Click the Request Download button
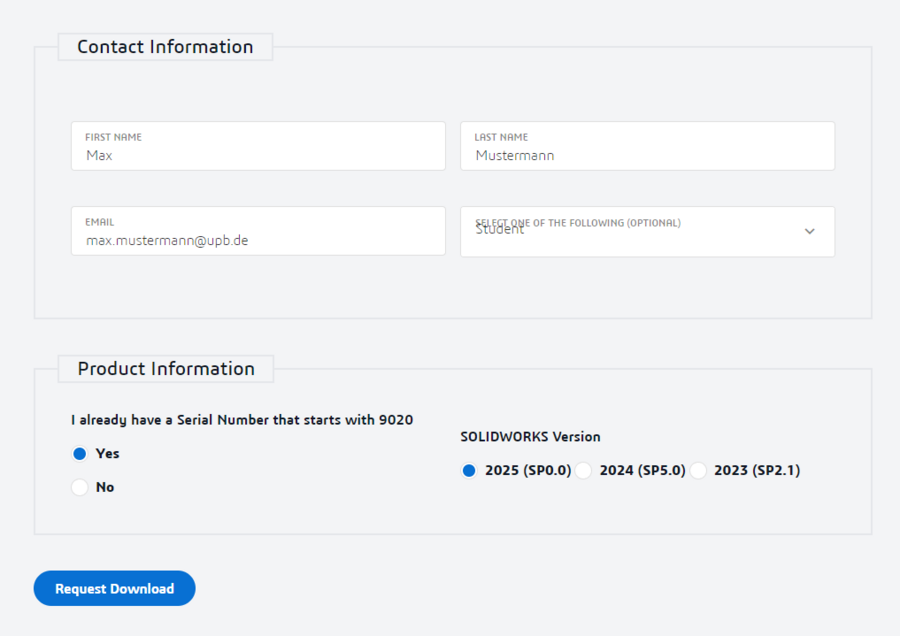 point(113,588)
